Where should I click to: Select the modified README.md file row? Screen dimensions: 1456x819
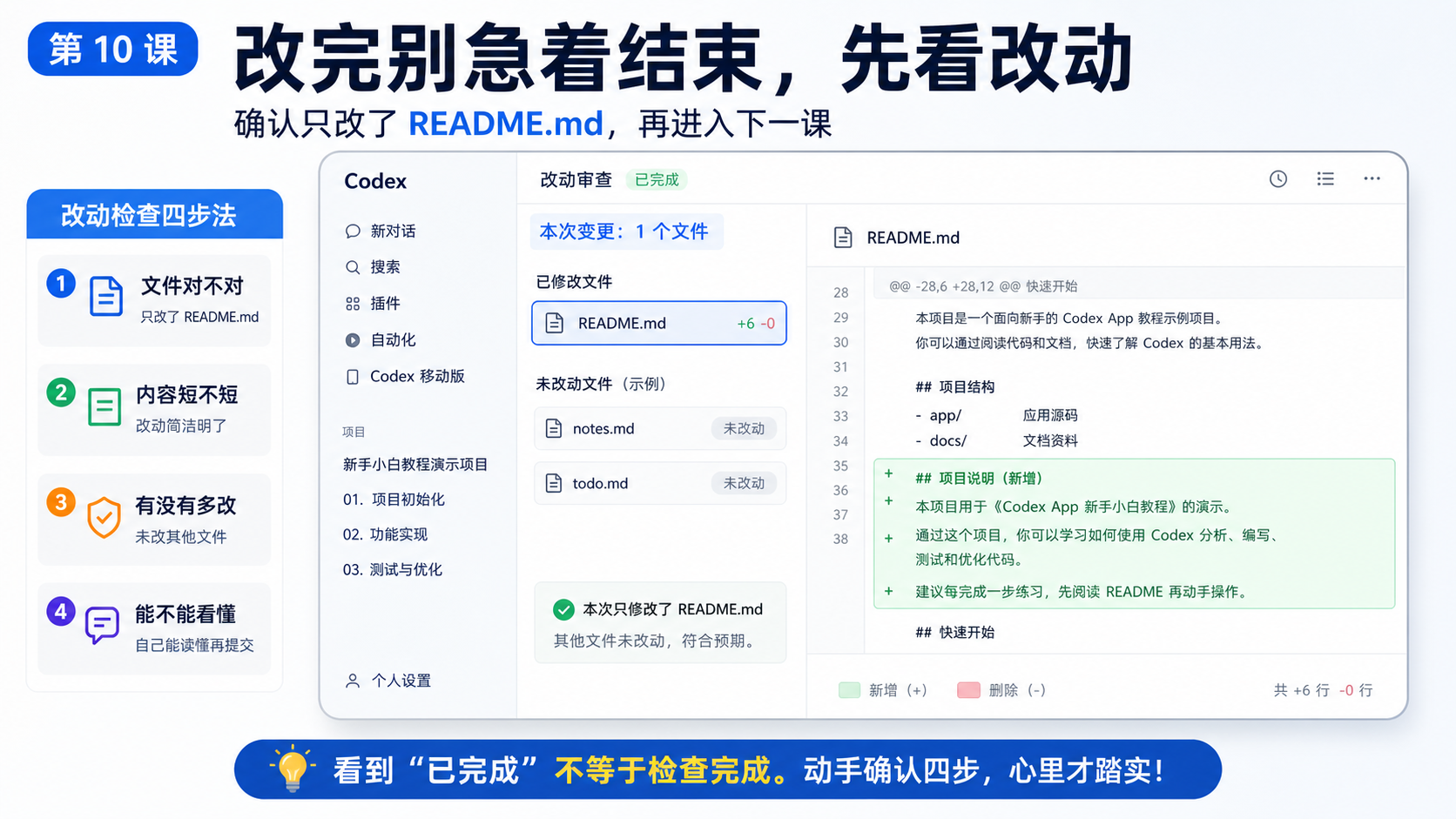click(659, 323)
